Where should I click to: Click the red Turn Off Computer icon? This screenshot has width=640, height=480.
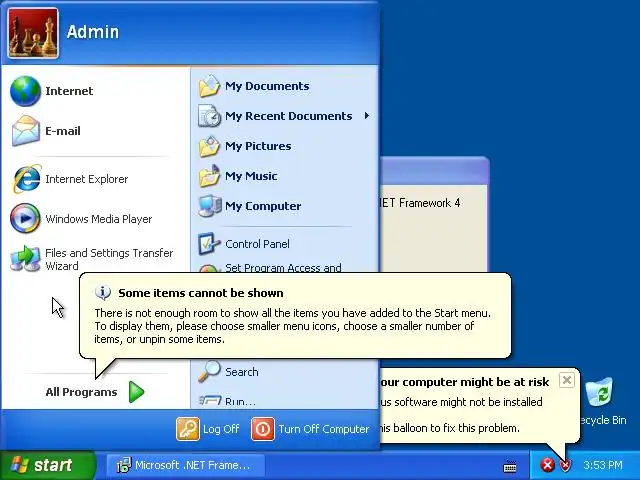pos(263,429)
